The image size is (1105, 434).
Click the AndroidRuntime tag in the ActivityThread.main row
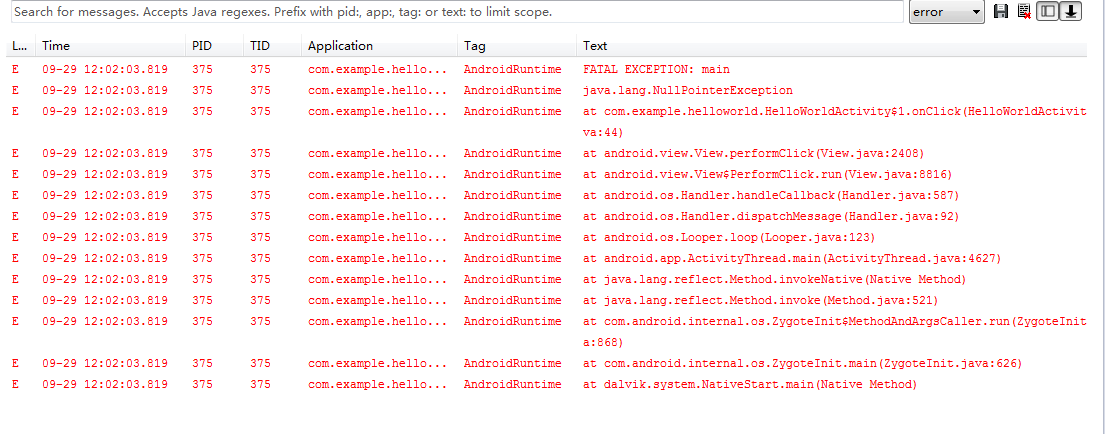click(x=512, y=259)
